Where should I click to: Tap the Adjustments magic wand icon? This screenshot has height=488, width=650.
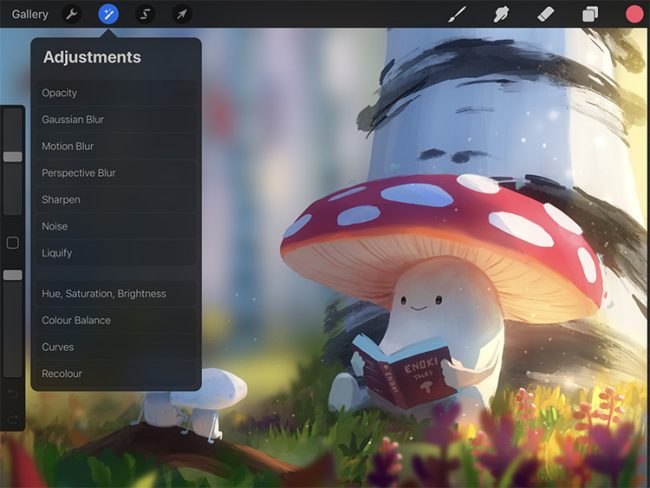[x=108, y=14]
